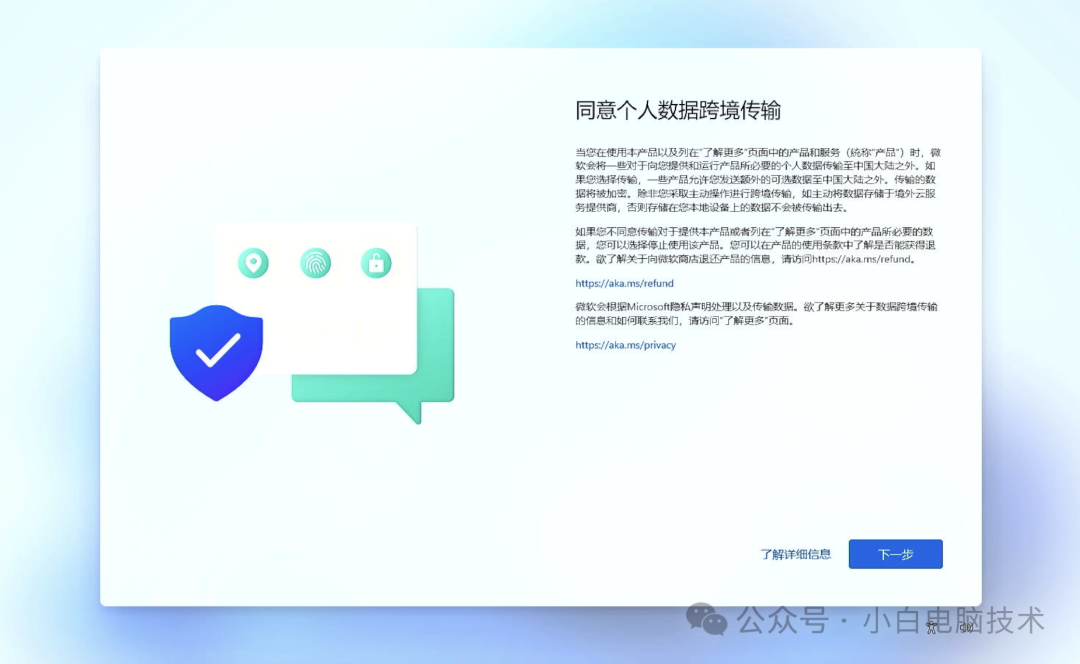The height and width of the screenshot is (664, 1080).
Task: Open the https://aka.ms/refund link
Action: point(624,283)
